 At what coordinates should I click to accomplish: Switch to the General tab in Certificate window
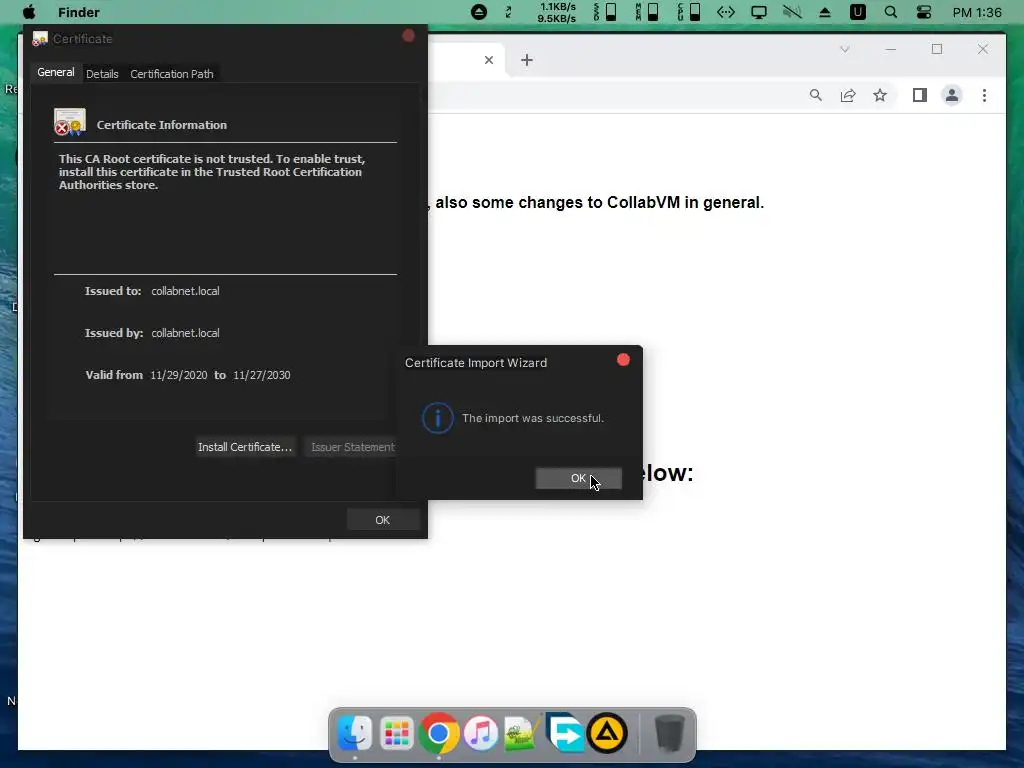pyautogui.click(x=56, y=72)
